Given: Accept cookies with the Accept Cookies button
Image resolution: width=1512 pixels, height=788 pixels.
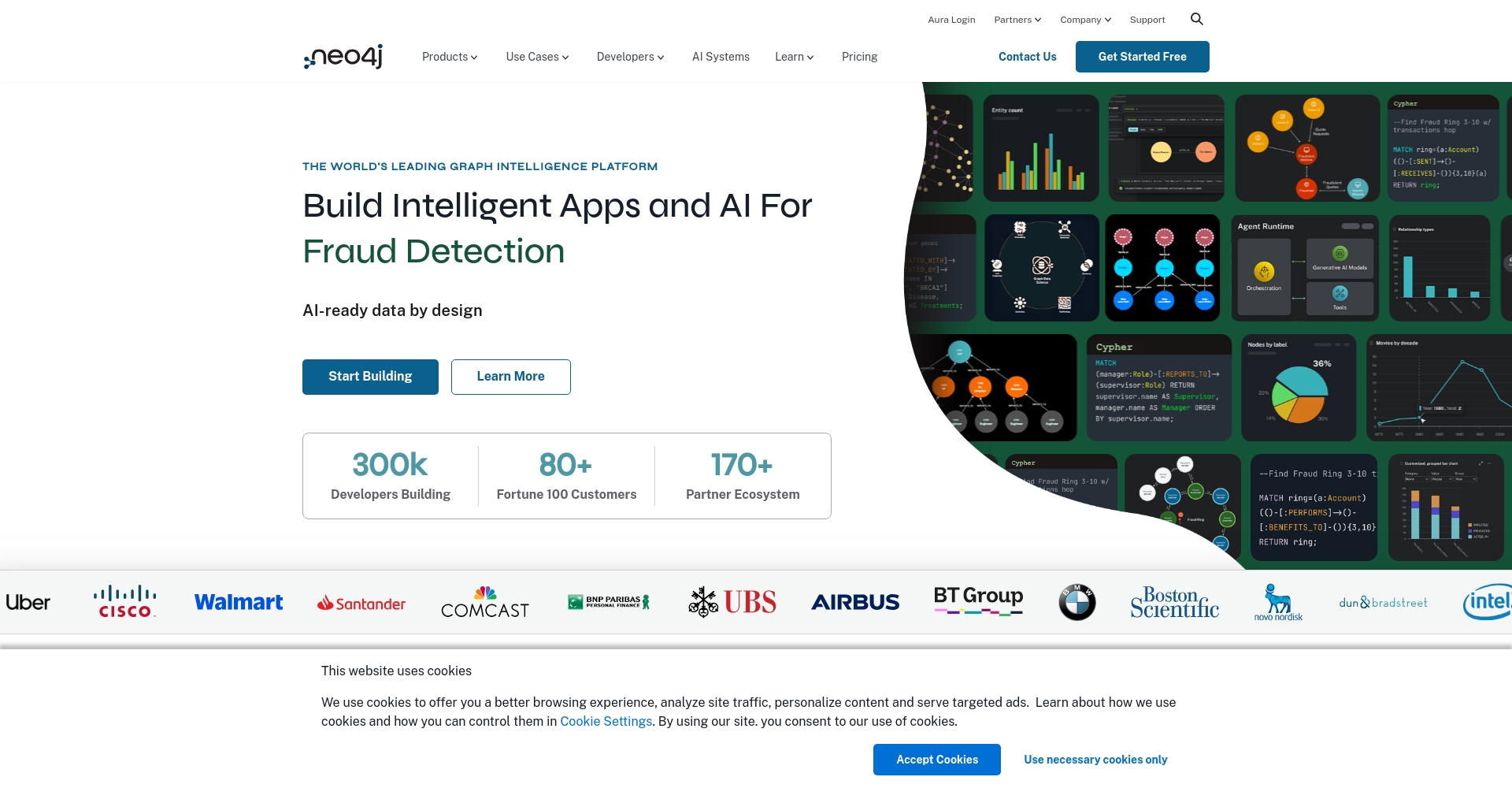Looking at the screenshot, I should tap(936, 760).
